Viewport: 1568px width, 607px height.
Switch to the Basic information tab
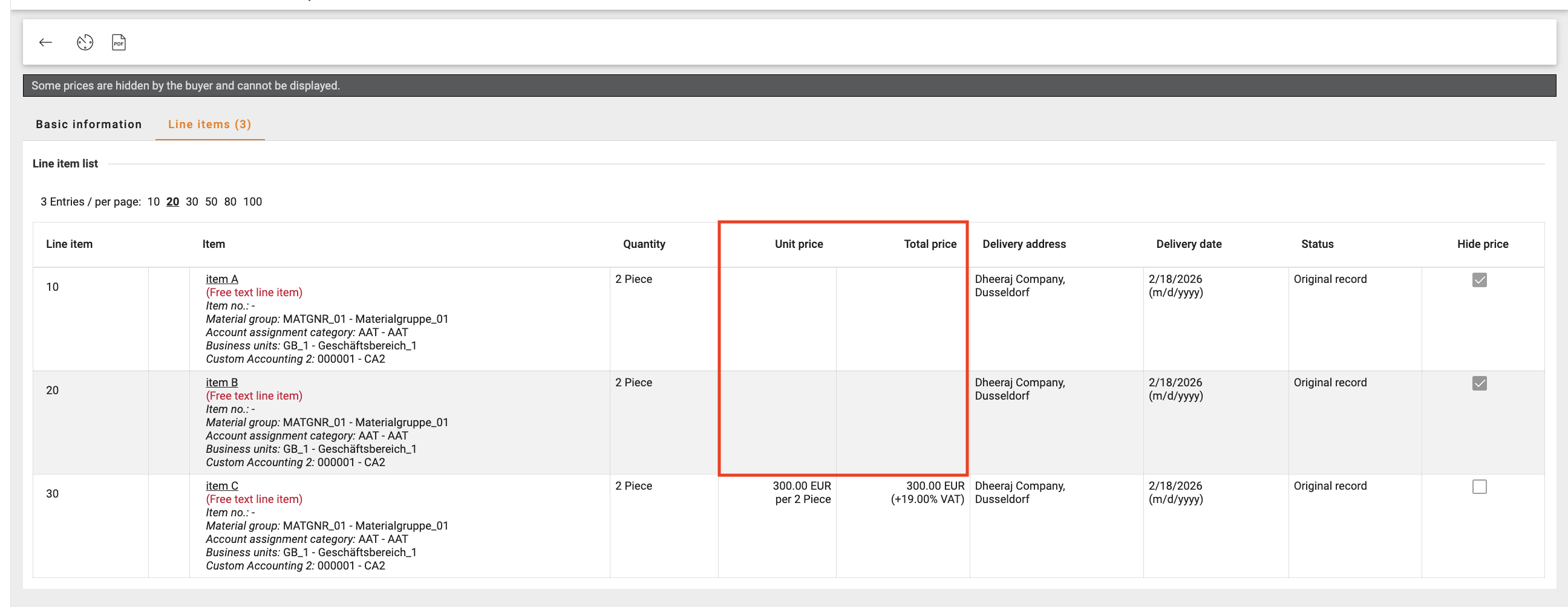(89, 124)
